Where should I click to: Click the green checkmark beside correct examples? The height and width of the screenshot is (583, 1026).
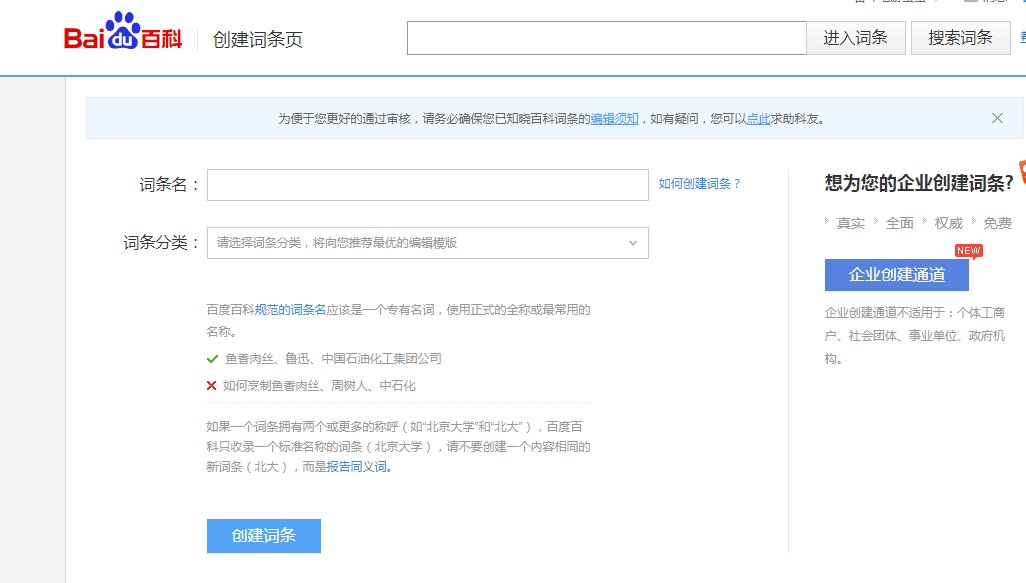pos(213,359)
